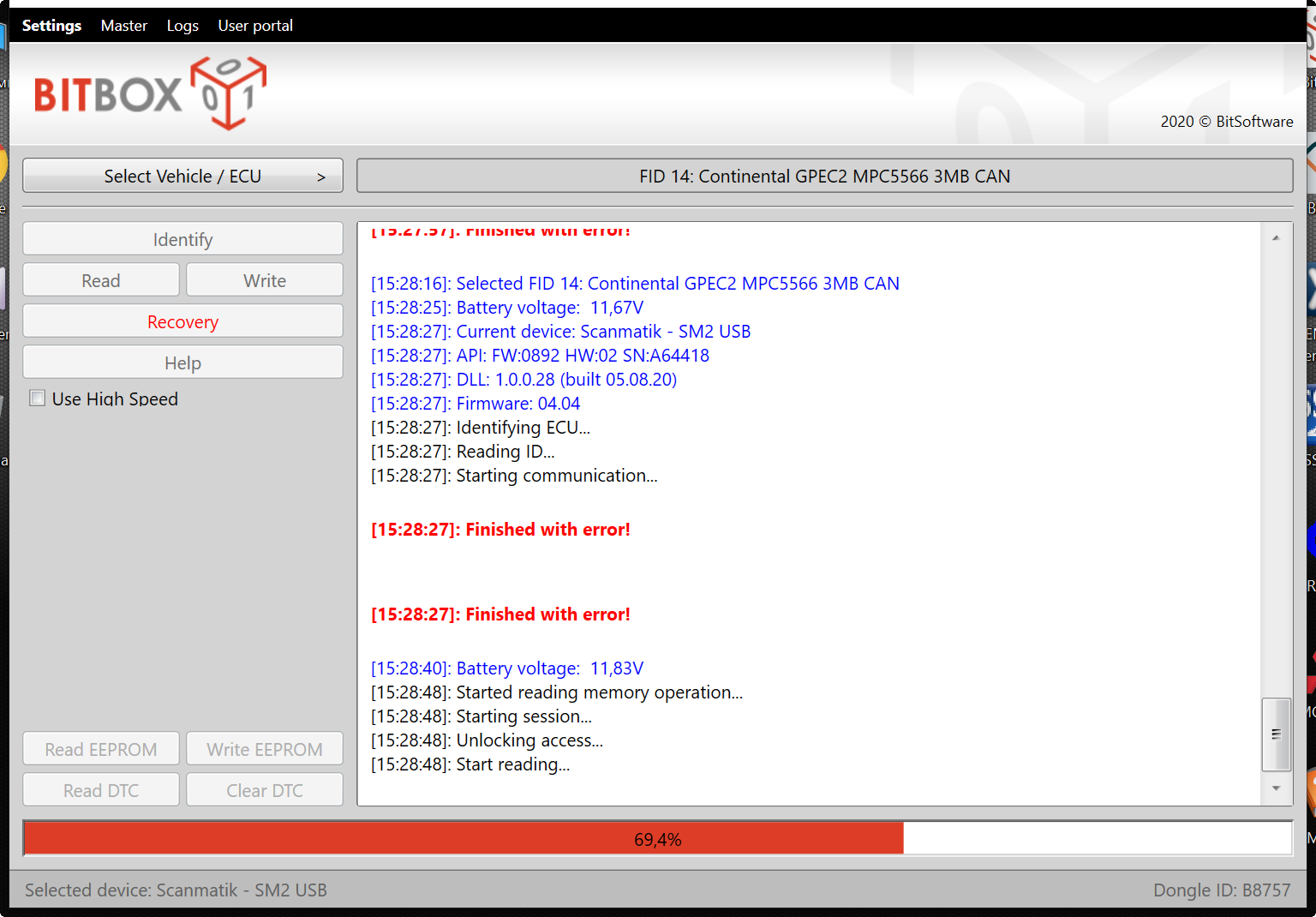1316x917 pixels.
Task: Click the log scrollbar down arrow
Action: point(1276,788)
